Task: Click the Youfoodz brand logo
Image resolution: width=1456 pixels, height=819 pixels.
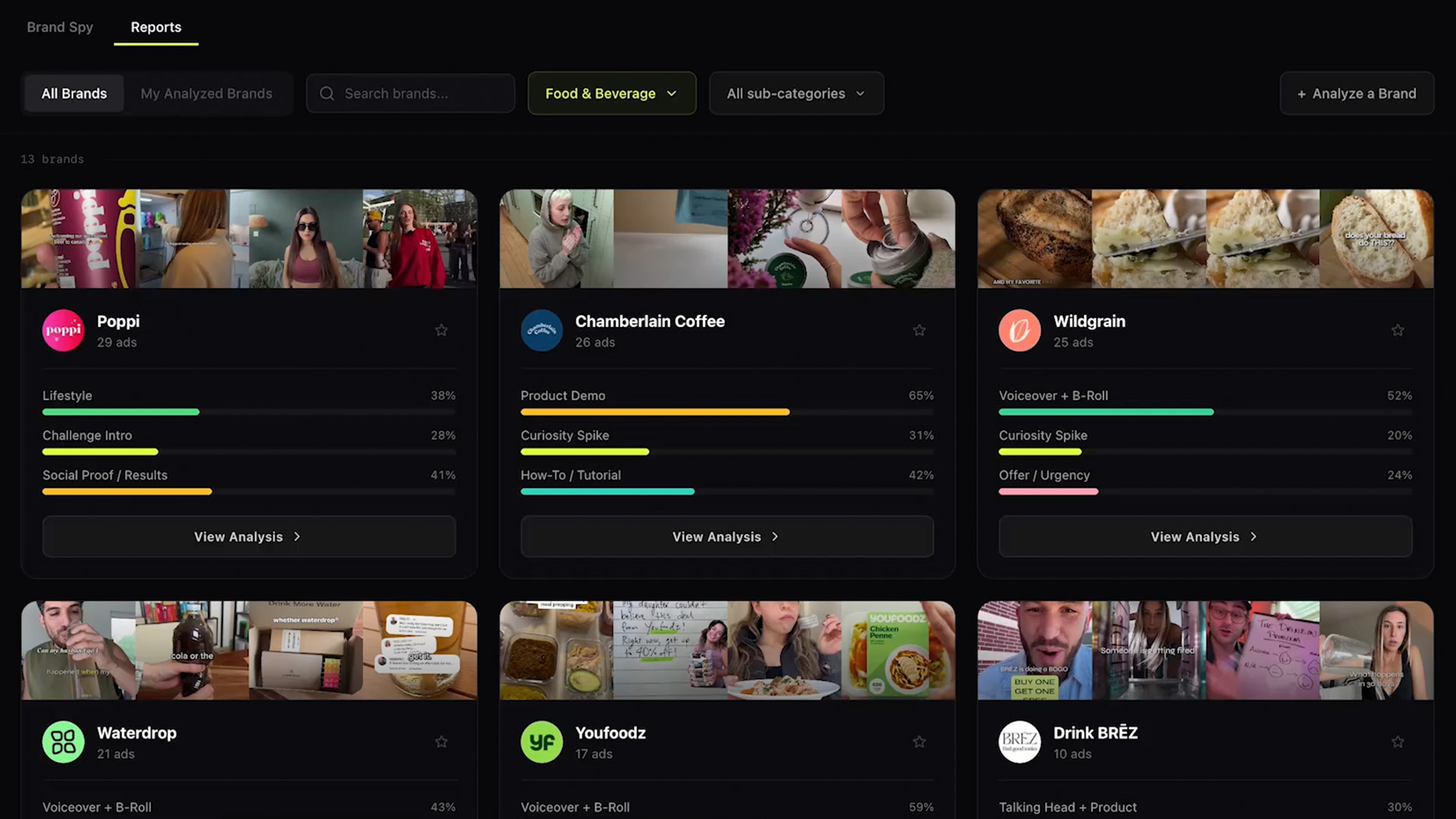Action: click(x=541, y=742)
